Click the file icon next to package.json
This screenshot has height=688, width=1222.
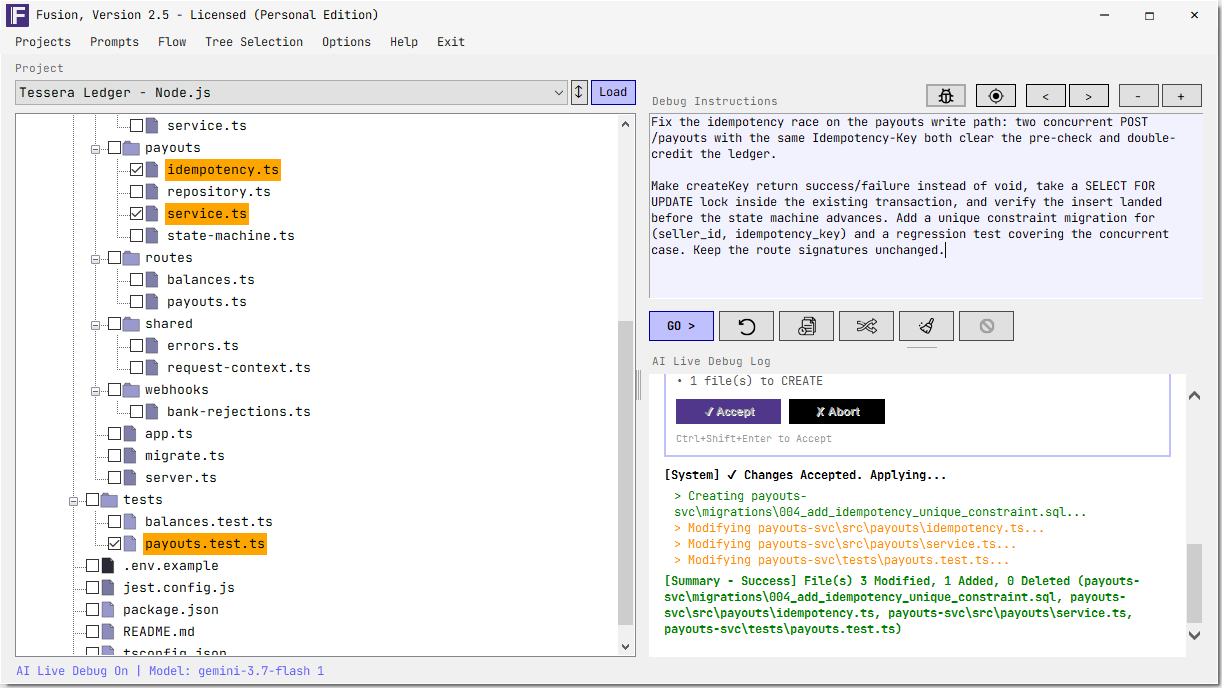click(108, 610)
